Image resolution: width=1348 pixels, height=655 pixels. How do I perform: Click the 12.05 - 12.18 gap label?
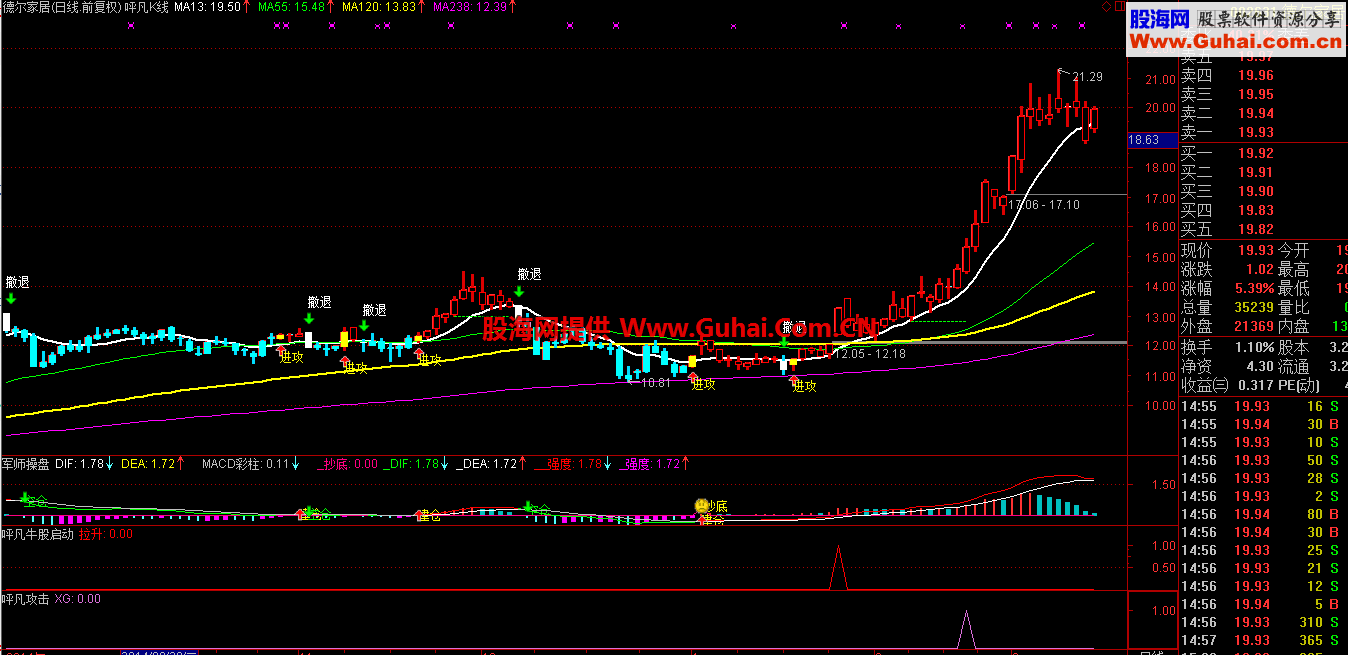871,354
